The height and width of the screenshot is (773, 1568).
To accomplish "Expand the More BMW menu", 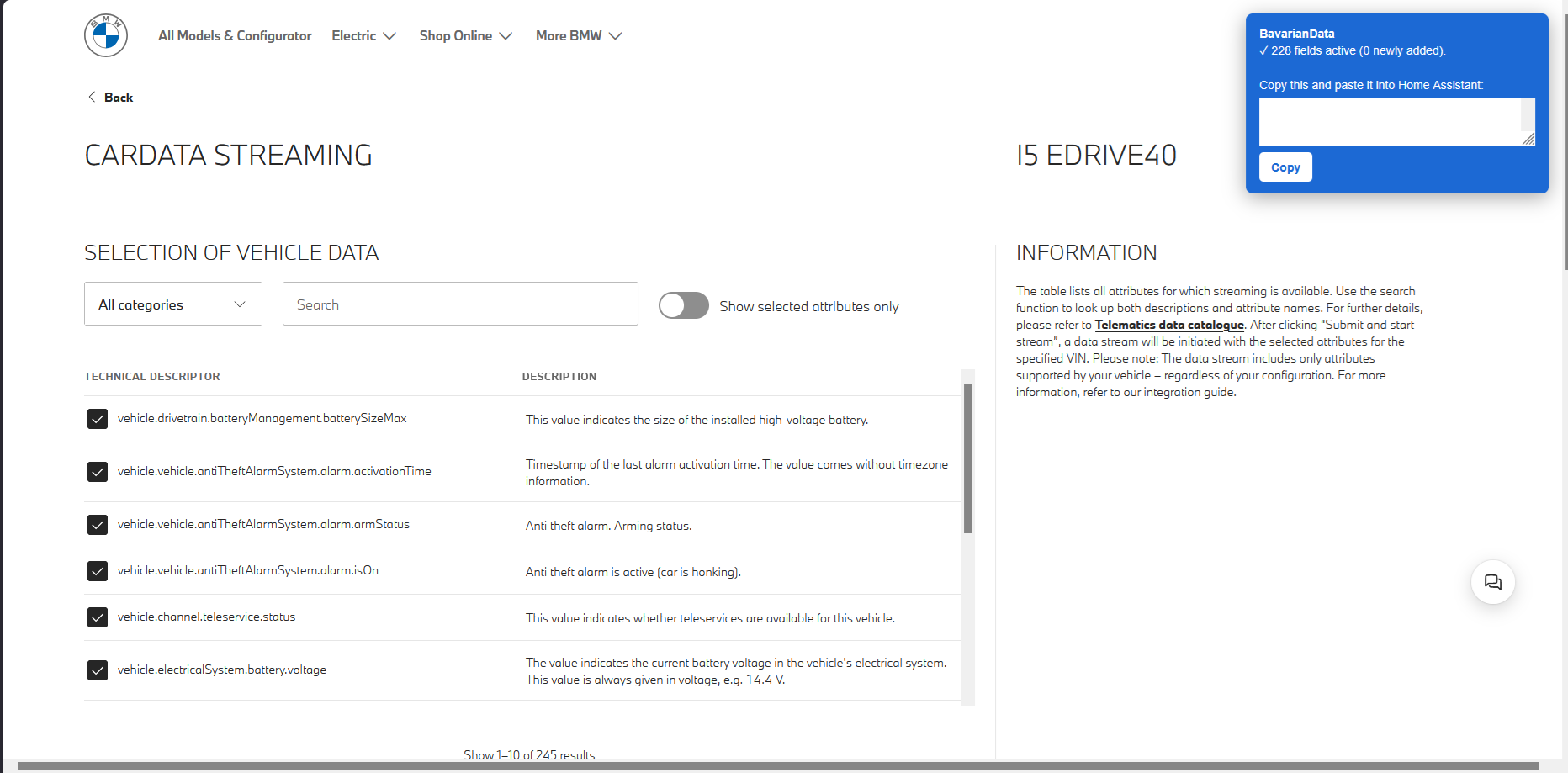I will [579, 35].
